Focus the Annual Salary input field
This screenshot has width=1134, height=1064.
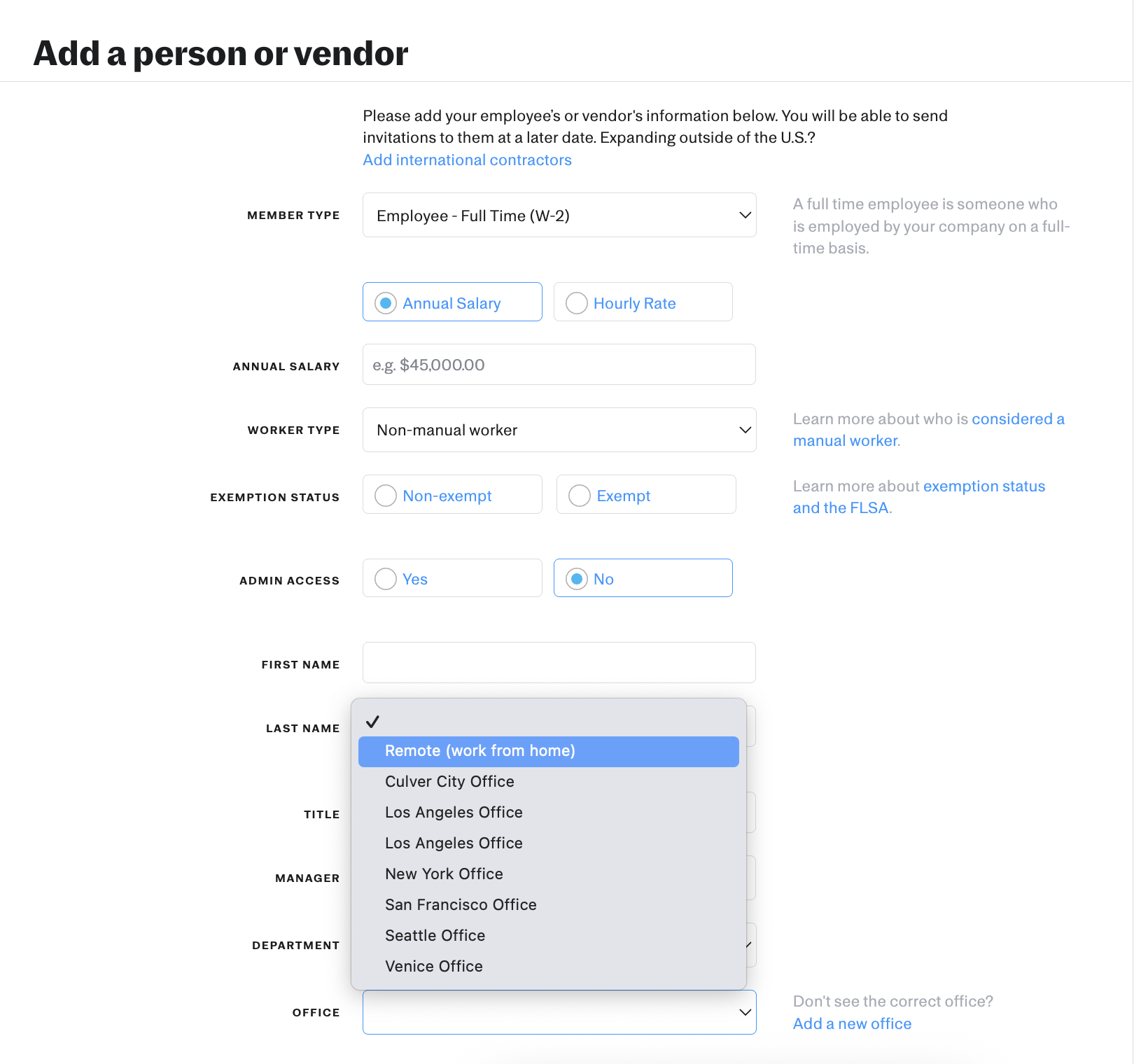pos(559,365)
